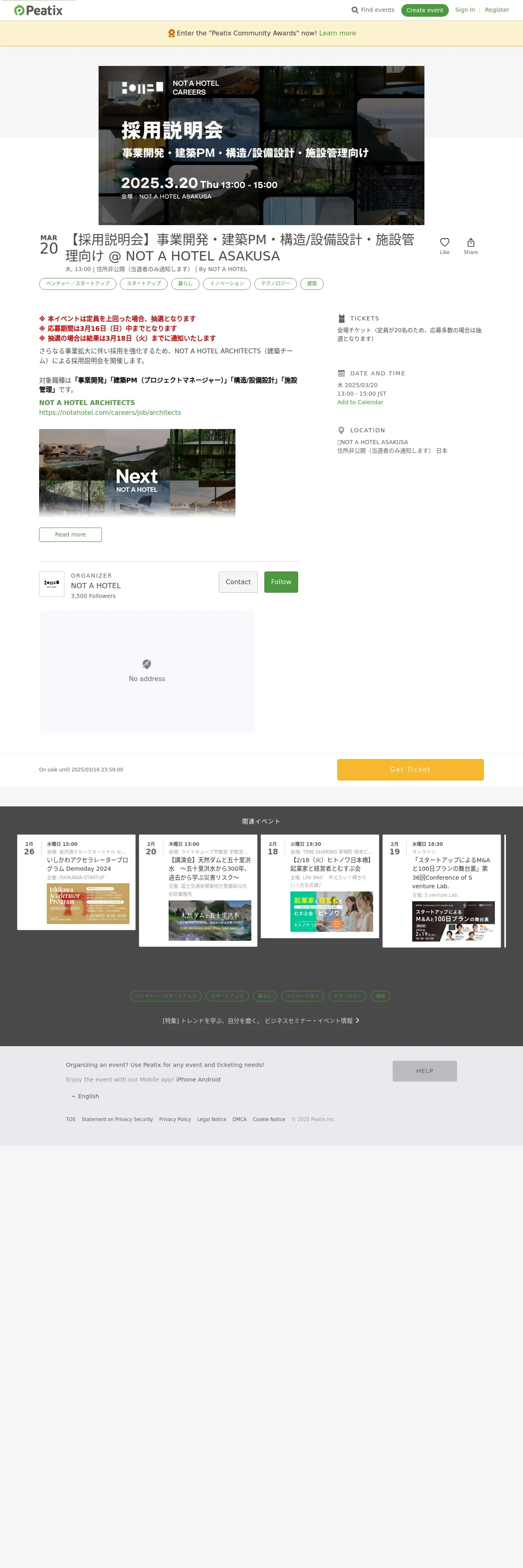Select the ベンチャー／スタートアップ tag under title

[78, 284]
